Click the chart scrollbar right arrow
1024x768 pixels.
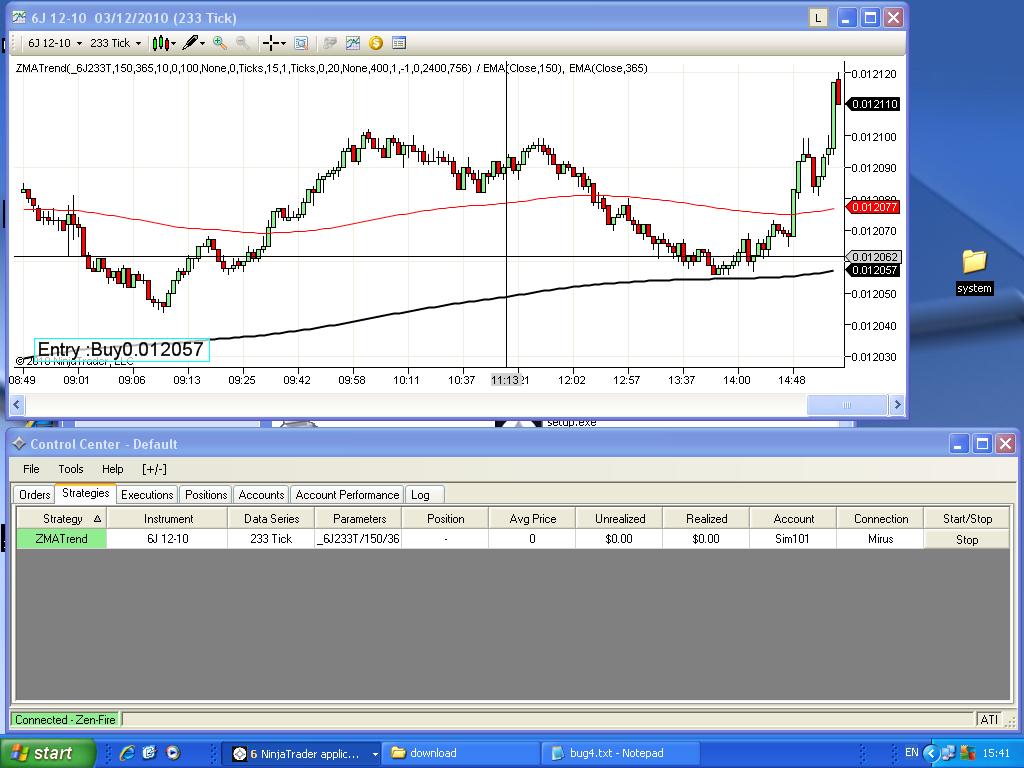(x=897, y=405)
